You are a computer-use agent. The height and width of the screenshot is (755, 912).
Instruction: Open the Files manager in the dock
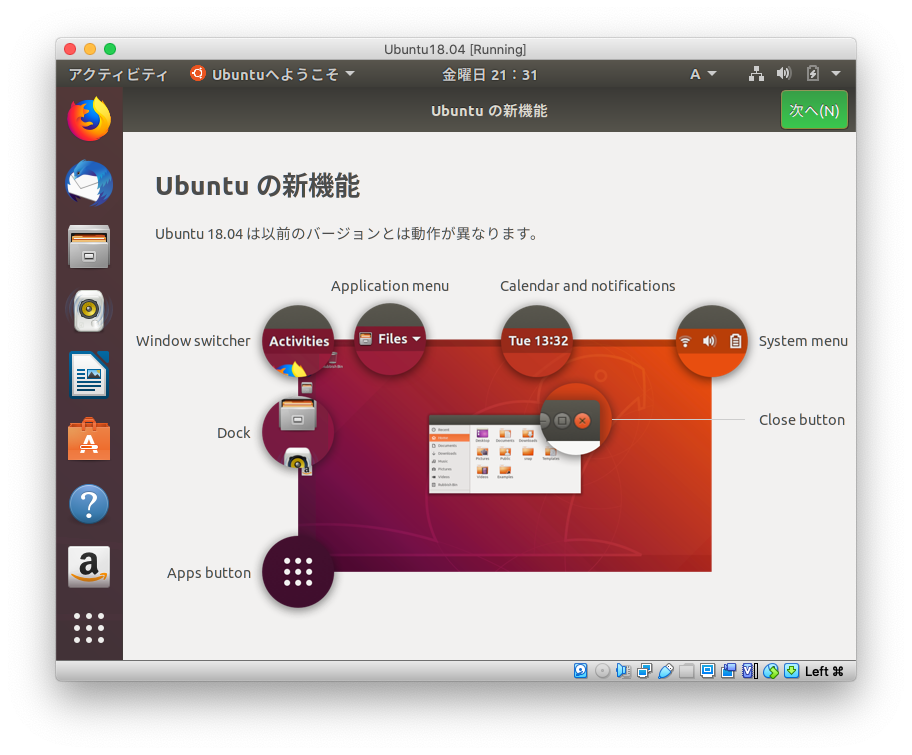pyautogui.click(x=89, y=247)
